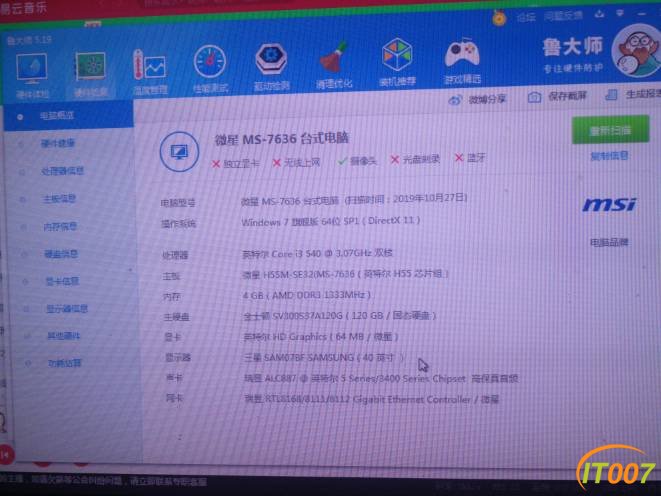The image size is (661, 496).
Task: Open the 装机推荐 cube icon
Action: pos(397,55)
